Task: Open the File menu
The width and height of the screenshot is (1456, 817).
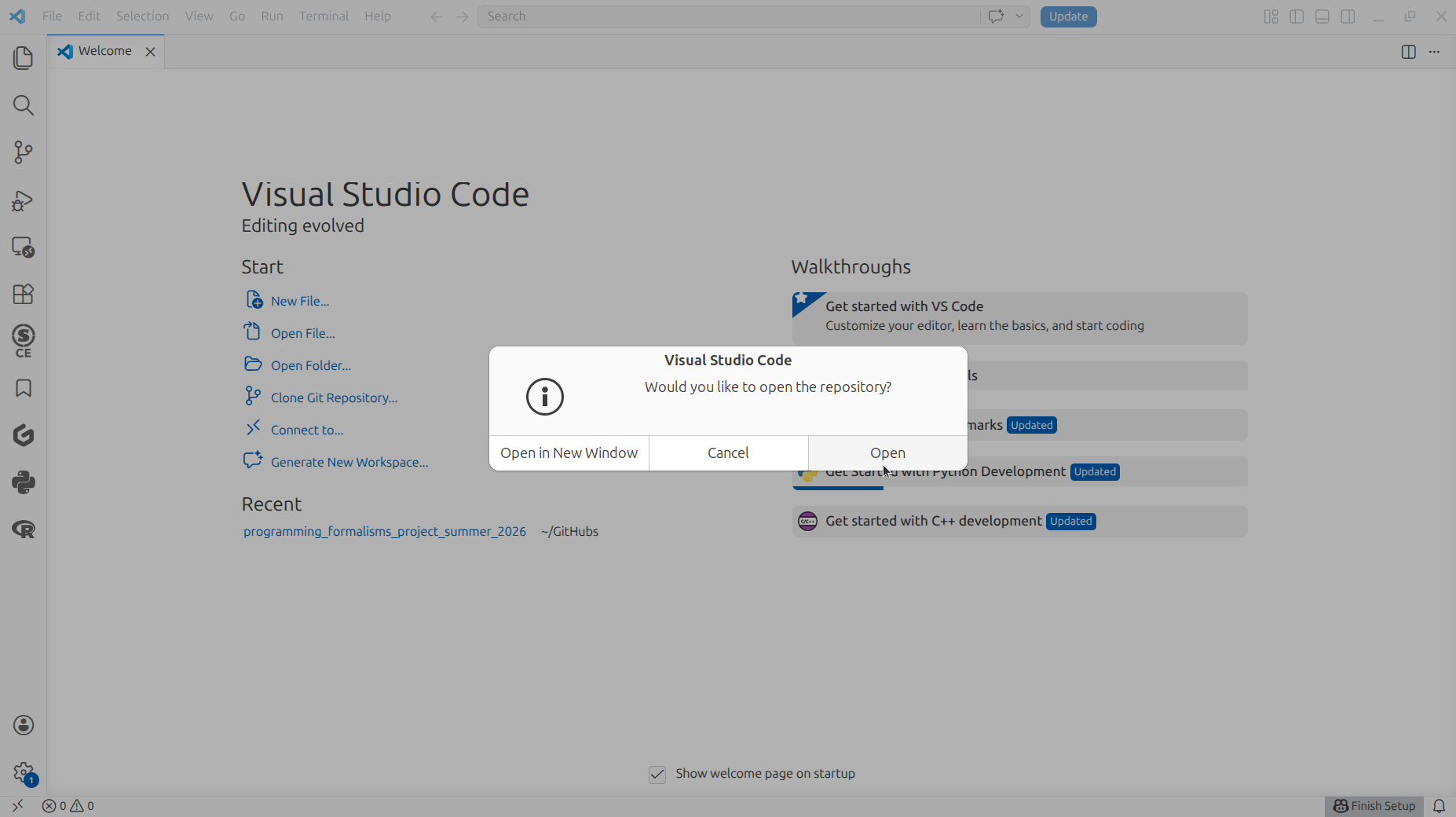Action: [52, 16]
